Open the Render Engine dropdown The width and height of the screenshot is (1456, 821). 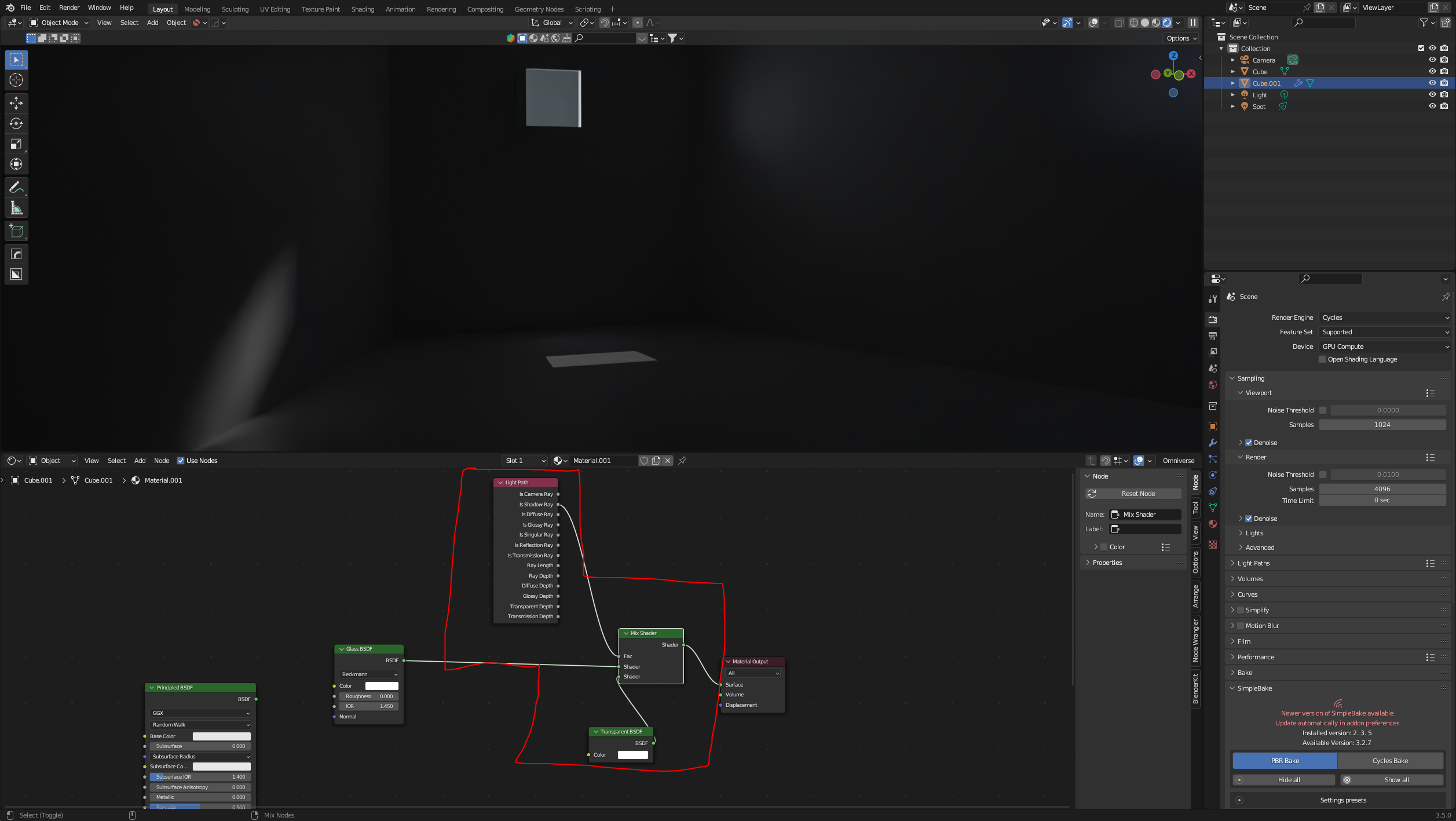tap(1385, 318)
